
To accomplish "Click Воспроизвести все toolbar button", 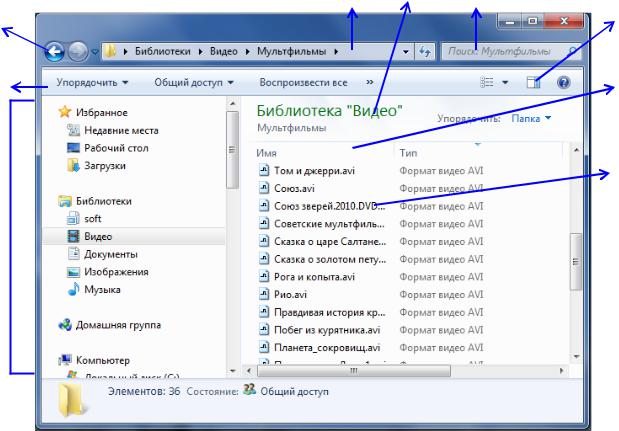I will pyautogui.click(x=303, y=82).
